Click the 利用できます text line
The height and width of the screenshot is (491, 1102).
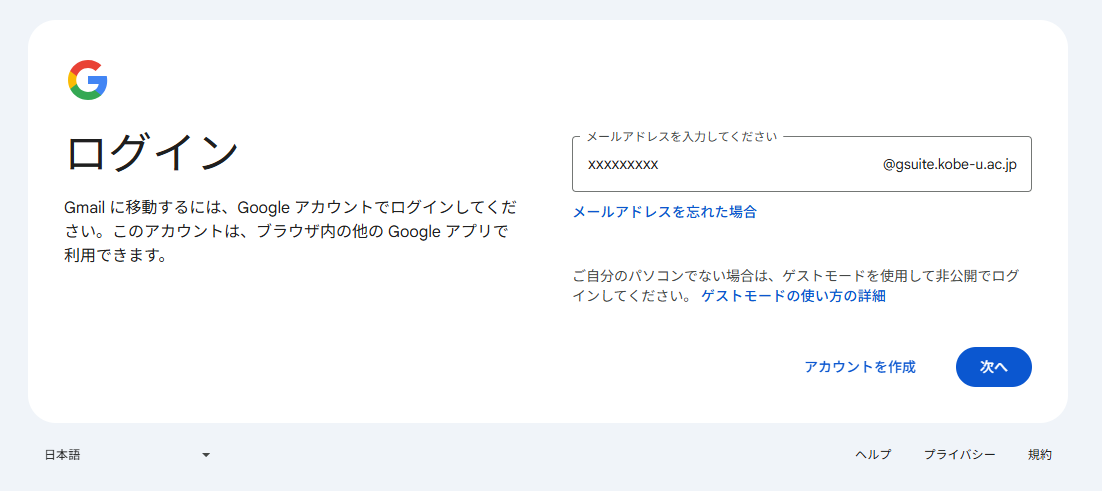point(114,256)
